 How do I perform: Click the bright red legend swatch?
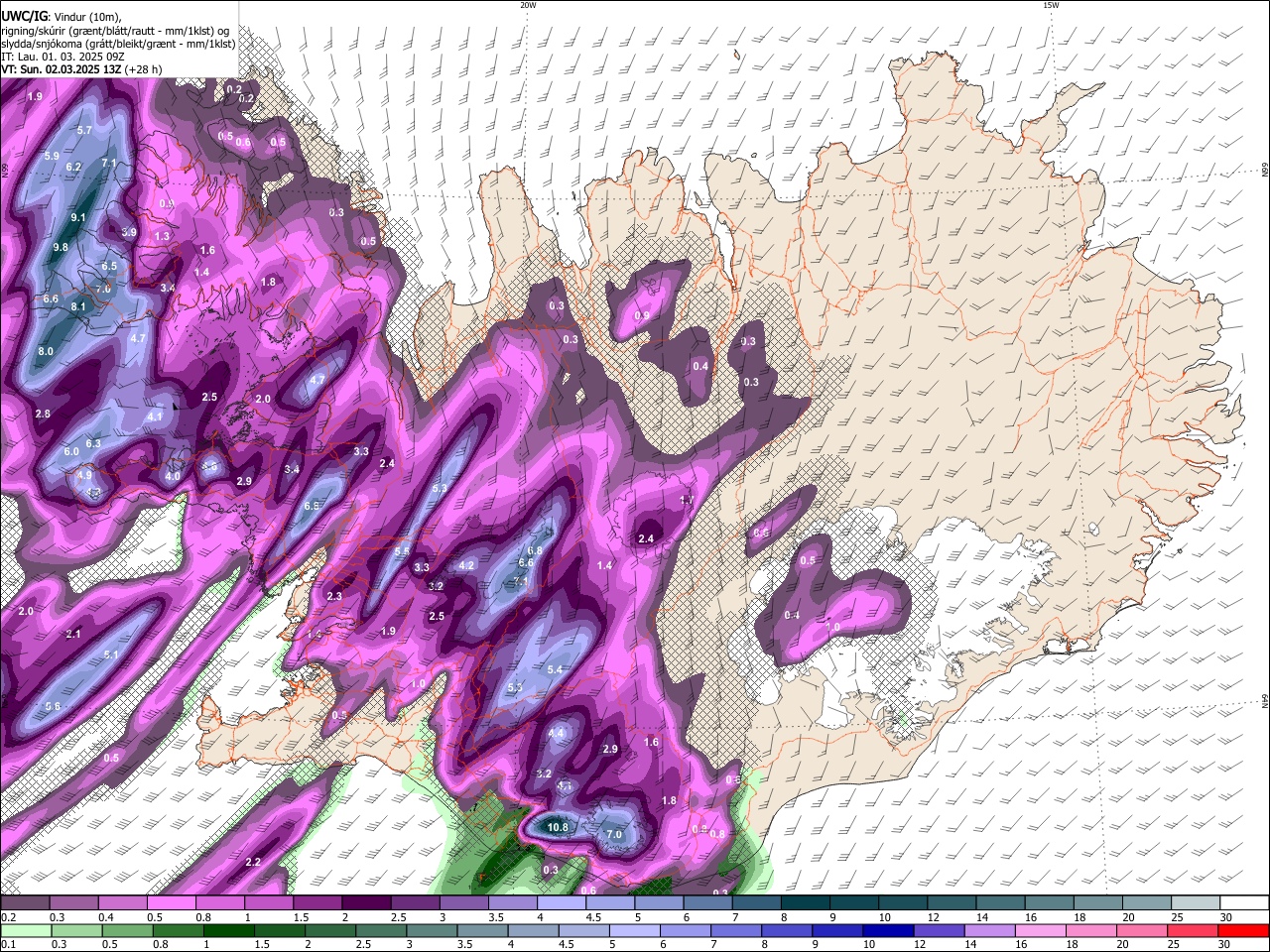[x=1244, y=930]
